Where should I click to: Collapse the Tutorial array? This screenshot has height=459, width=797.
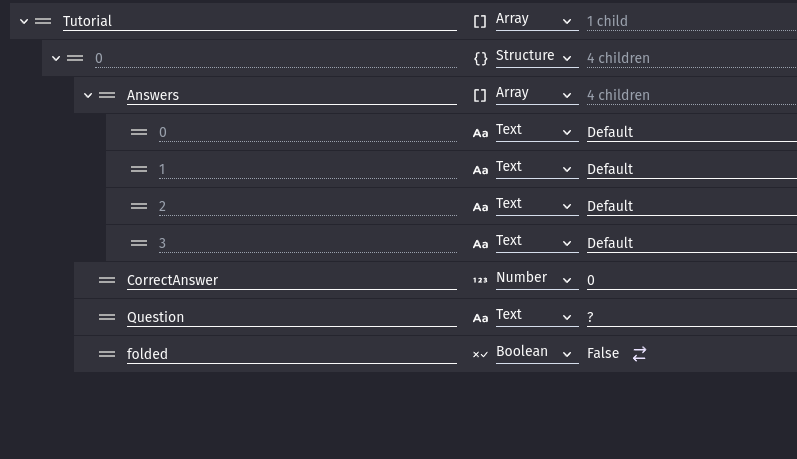tap(24, 21)
